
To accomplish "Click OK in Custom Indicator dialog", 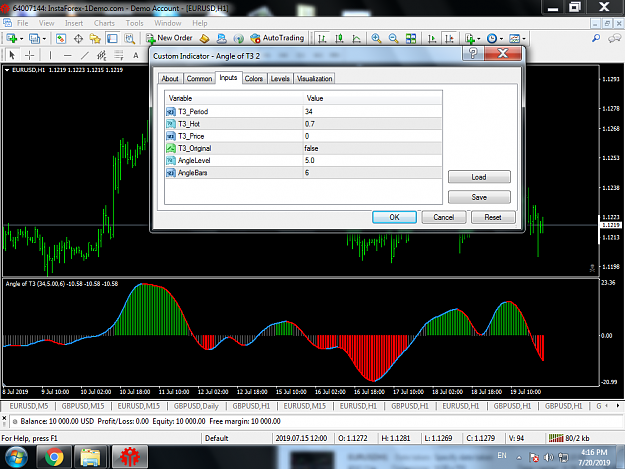I will pyautogui.click(x=394, y=217).
